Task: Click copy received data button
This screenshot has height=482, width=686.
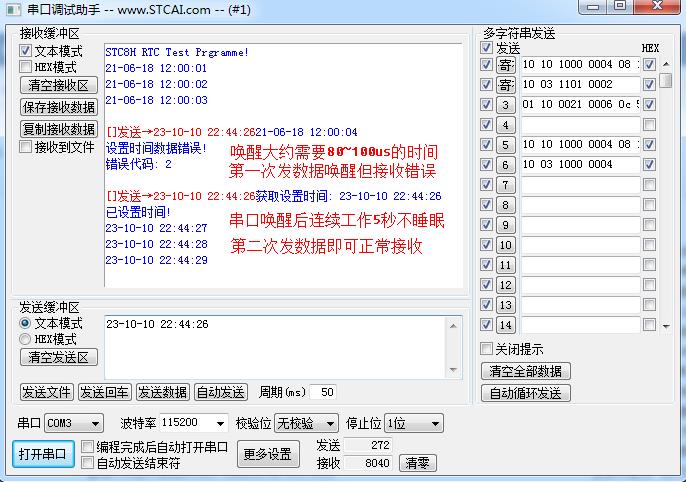Action: point(59,129)
